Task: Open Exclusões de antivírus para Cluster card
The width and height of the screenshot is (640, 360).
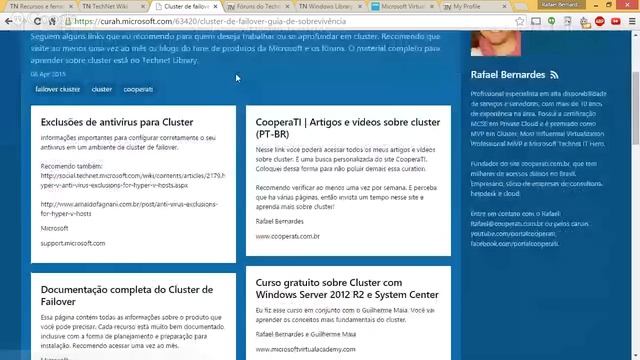Action: click(117, 122)
